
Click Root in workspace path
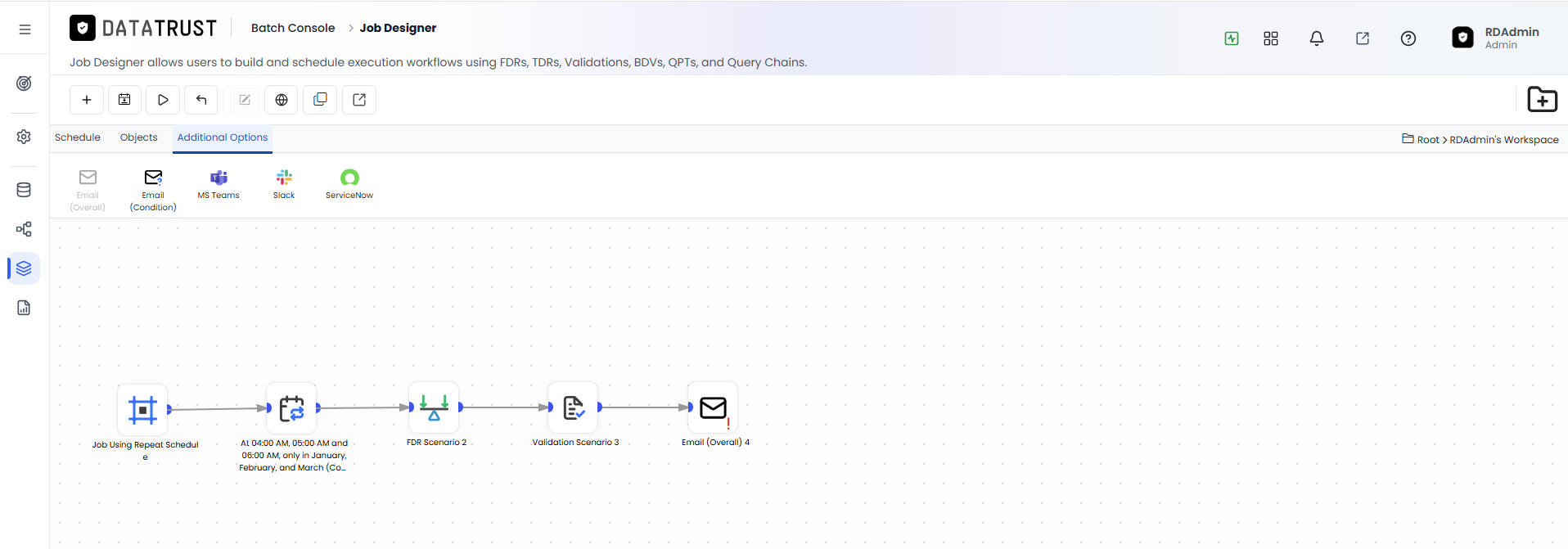point(1428,140)
